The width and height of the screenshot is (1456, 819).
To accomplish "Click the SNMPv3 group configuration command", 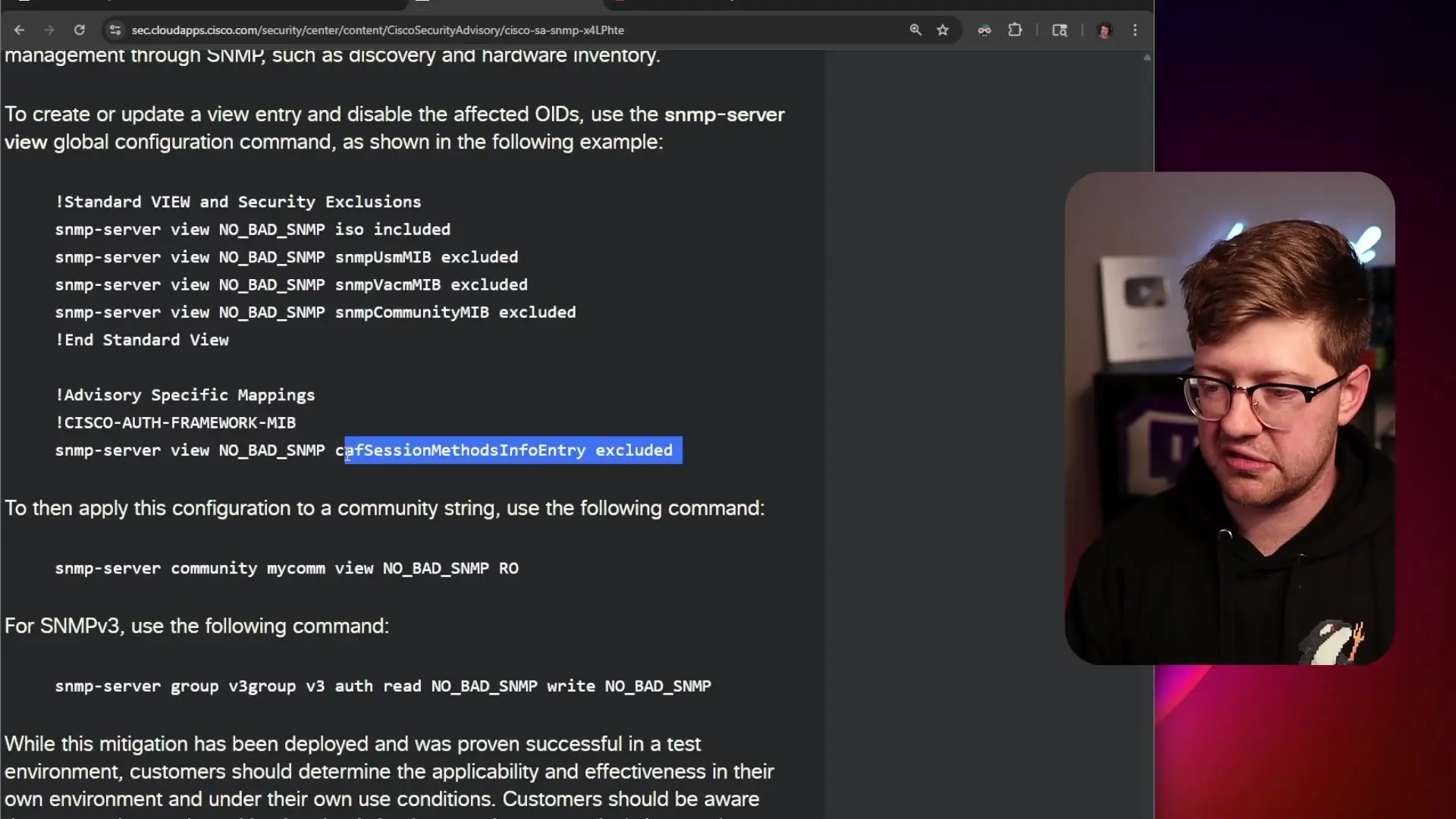I will (382, 686).
